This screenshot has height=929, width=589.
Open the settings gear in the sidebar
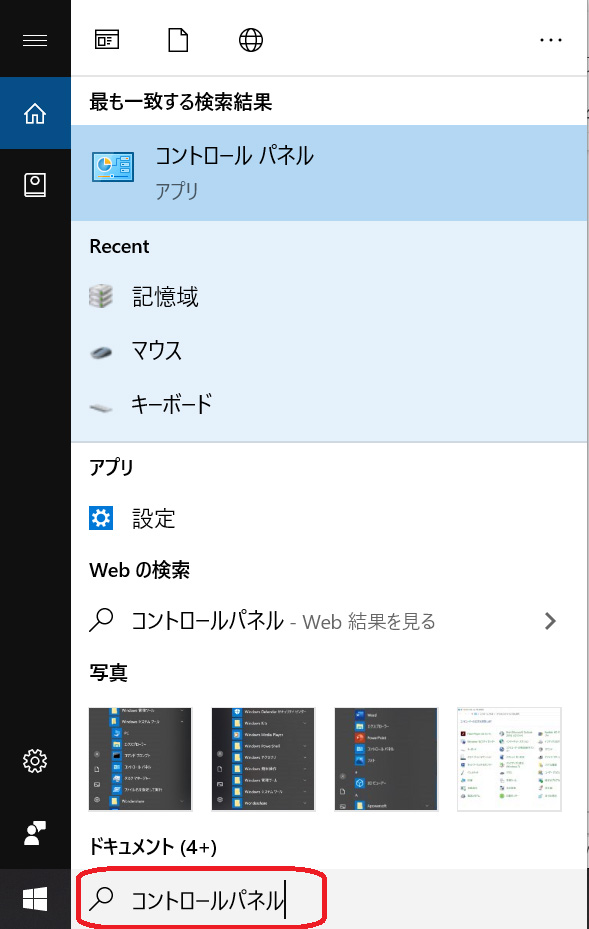tap(35, 761)
